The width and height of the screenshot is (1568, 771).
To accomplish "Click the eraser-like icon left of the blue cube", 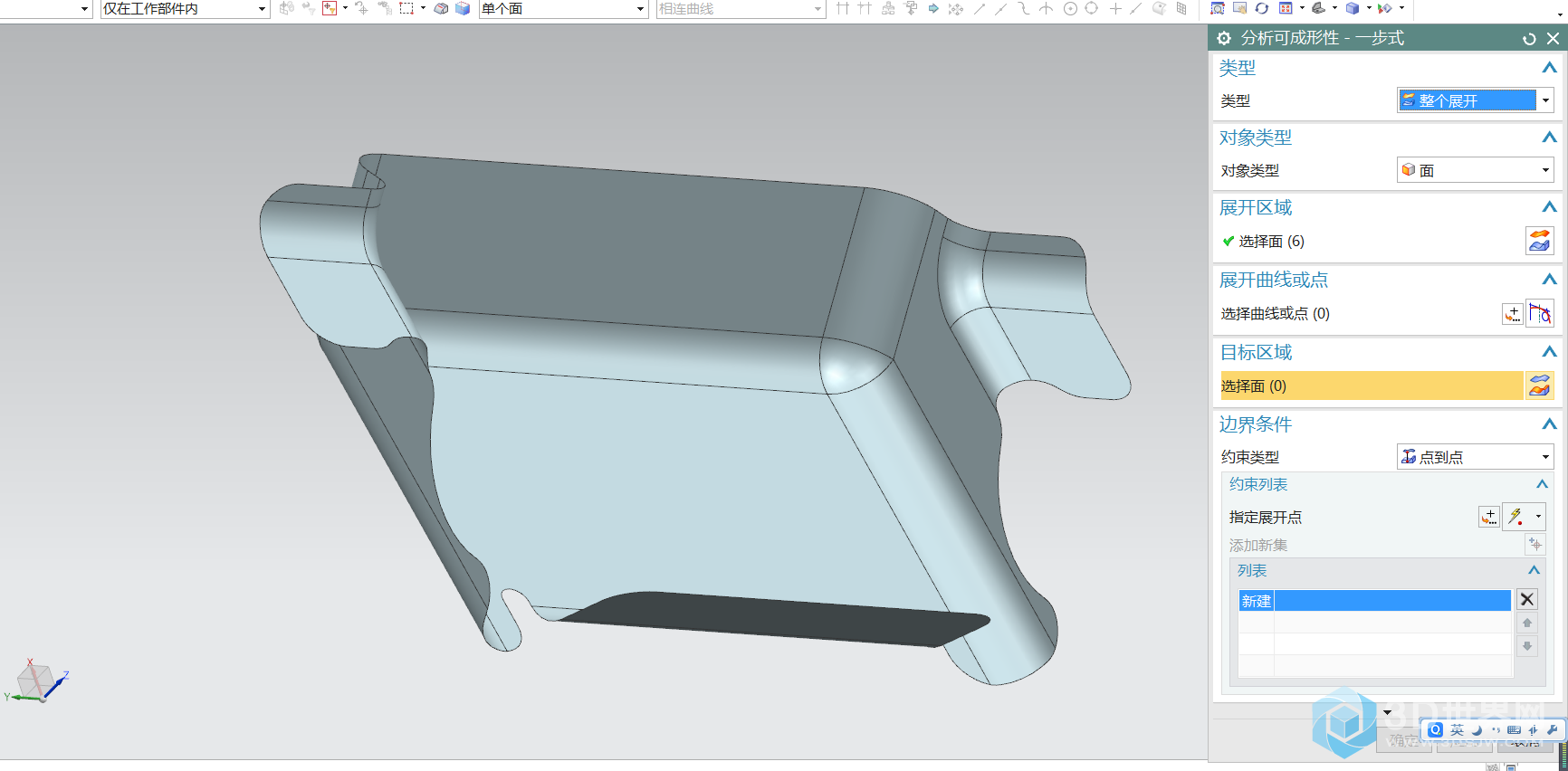I will pos(441,8).
